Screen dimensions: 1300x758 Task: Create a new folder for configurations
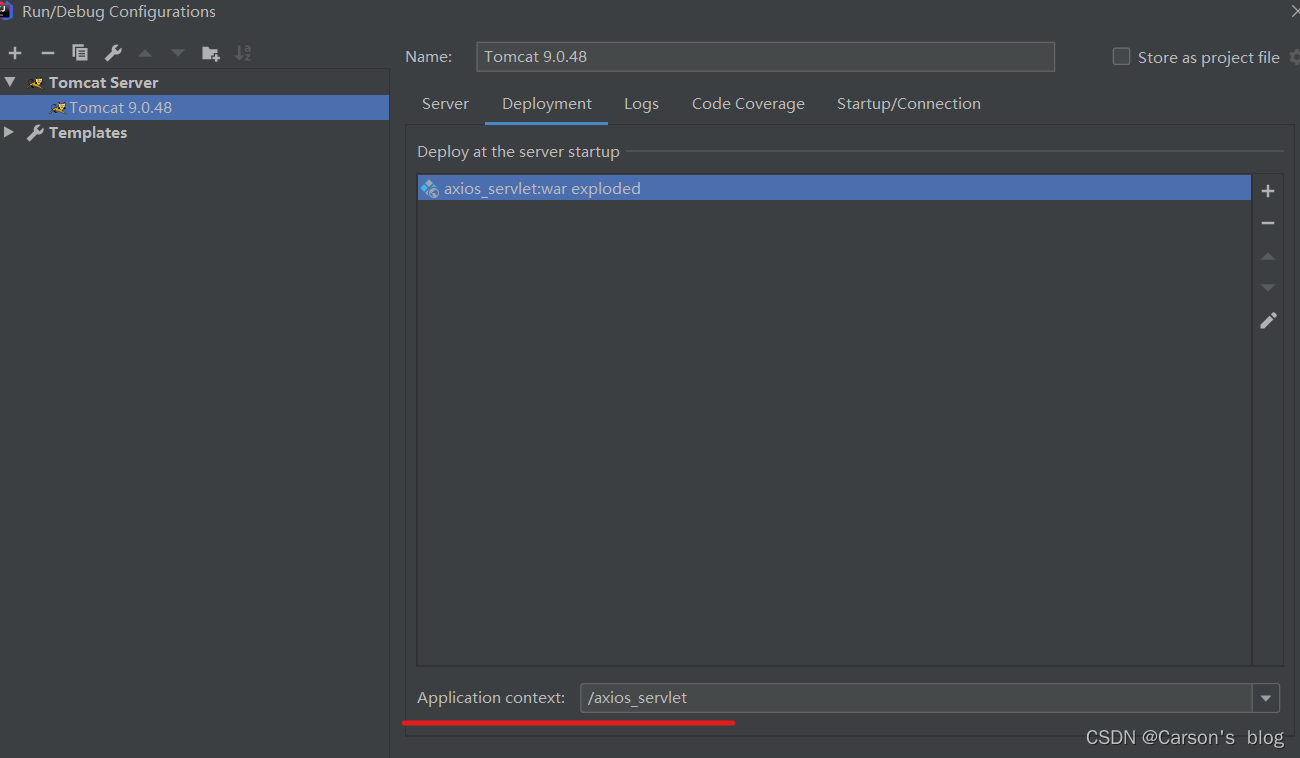[210, 53]
